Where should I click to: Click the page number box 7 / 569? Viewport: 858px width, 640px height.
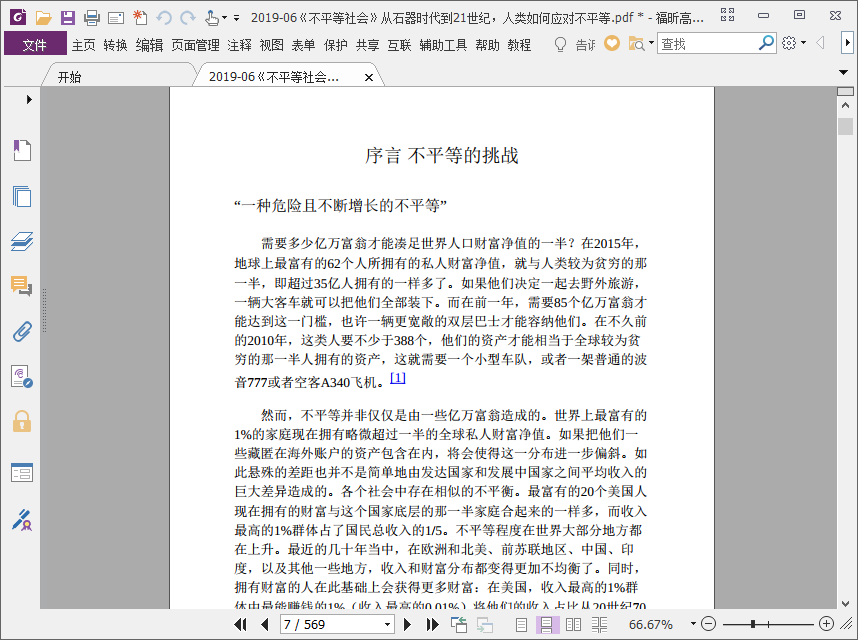coord(332,624)
